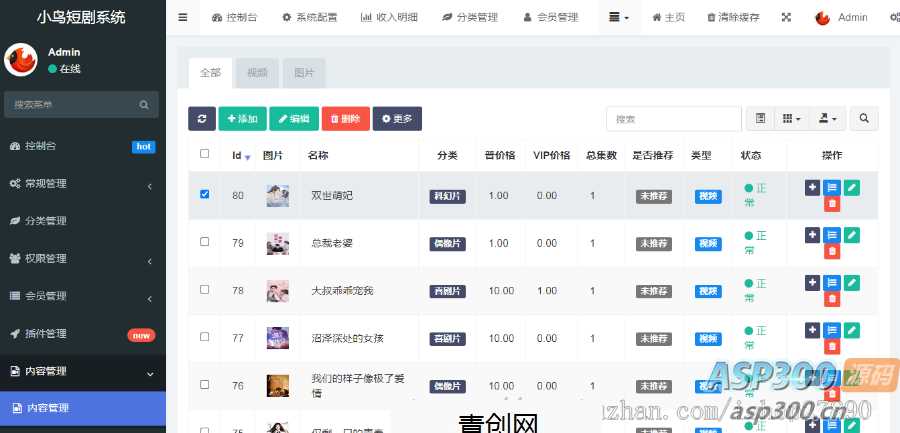Click green pencil edit icon in row 80
Viewport: 900px width, 433px height.
coord(852,187)
